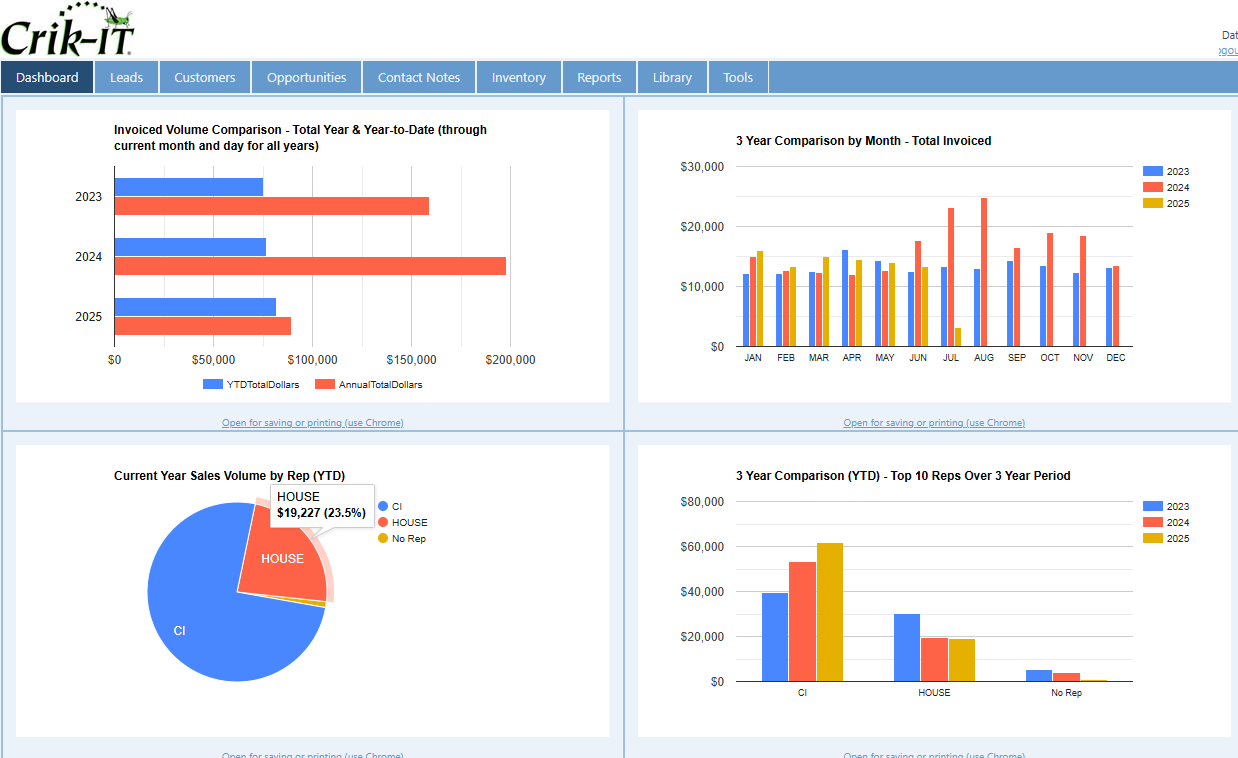
Task: Click the 2023 blue legend color swatch
Action: pos(1154,171)
